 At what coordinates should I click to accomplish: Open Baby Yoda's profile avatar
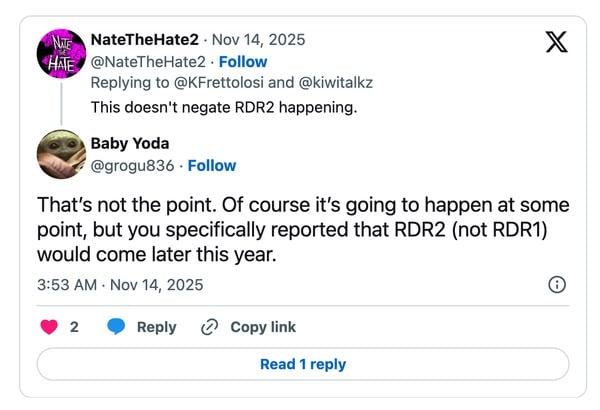click(61, 154)
